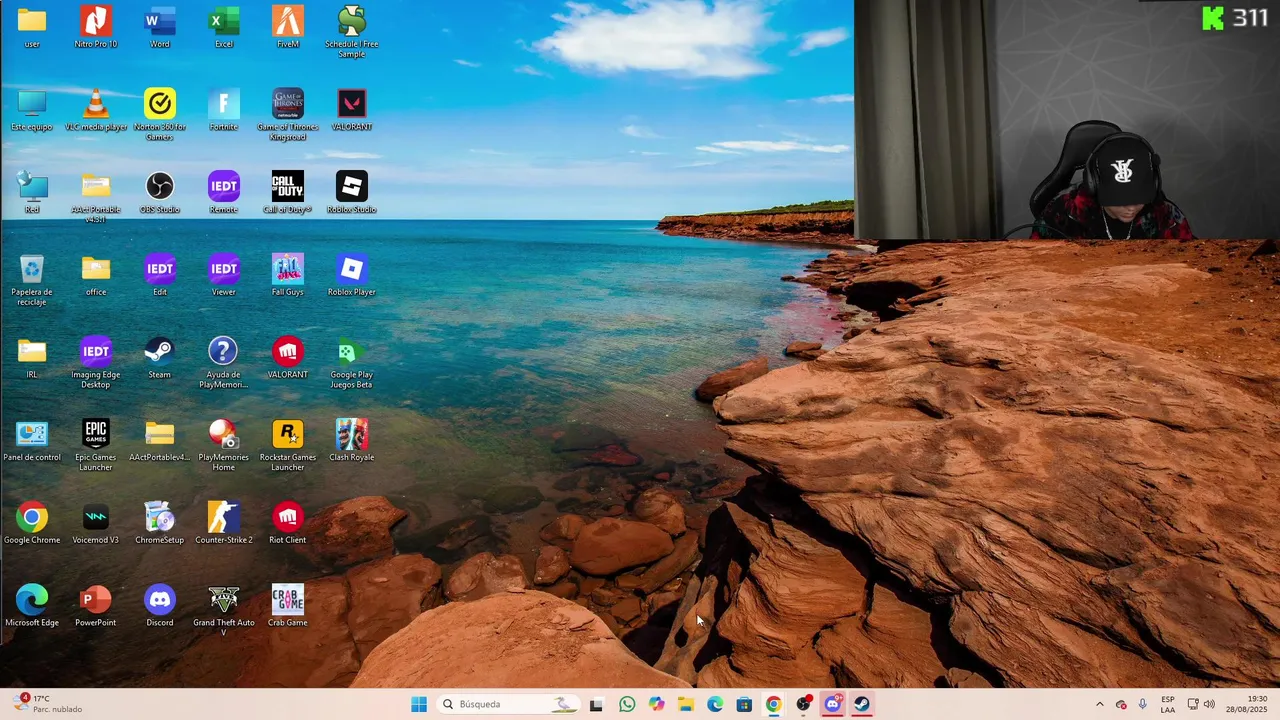Open volume and network quick settings
Screen dimensions: 1280x720
click(x=1201, y=704)
